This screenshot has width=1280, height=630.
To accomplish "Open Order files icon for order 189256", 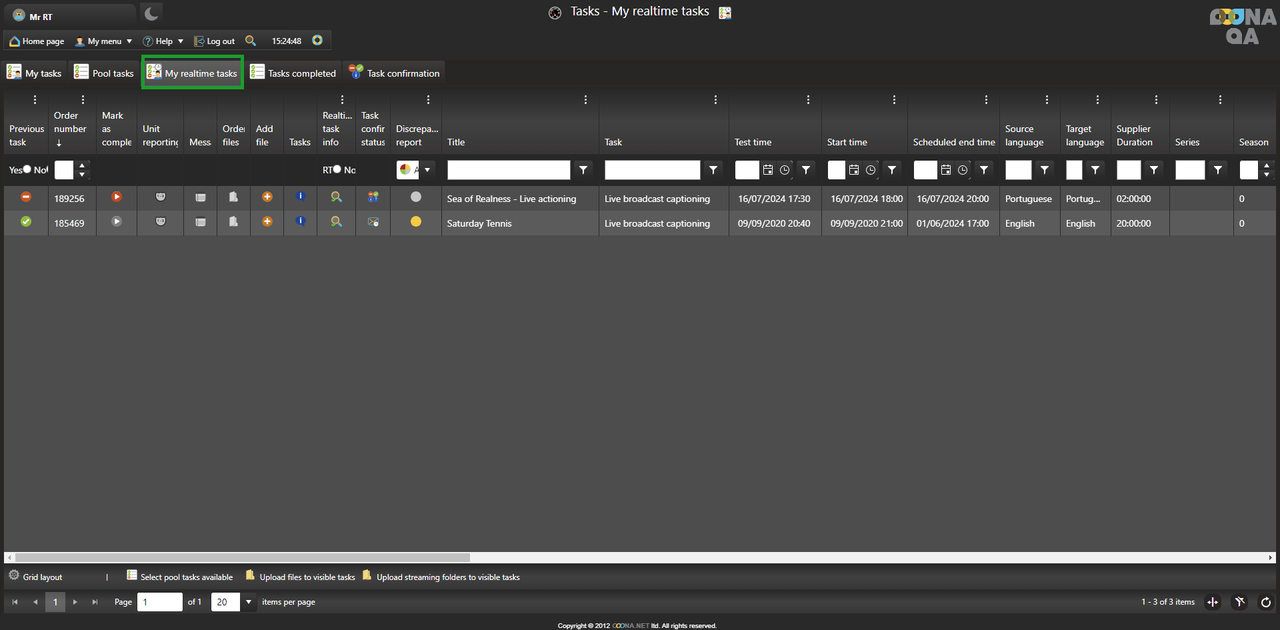I will [233, 198].
